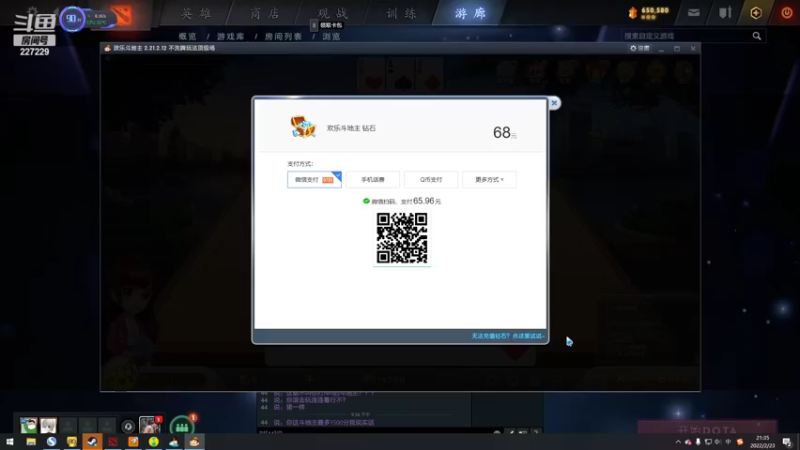Choose the 手机话费 payment option
The image size is (800, 450).
[x=372, y=180]
